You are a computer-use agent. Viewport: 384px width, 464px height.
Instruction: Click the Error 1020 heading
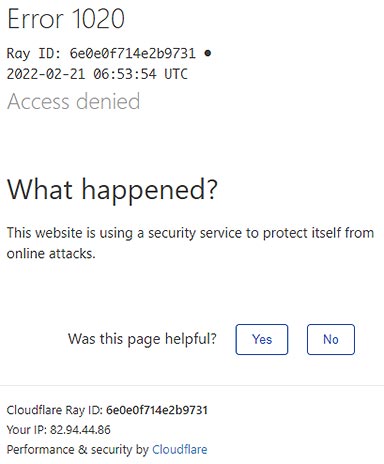[x=66, y=19]
